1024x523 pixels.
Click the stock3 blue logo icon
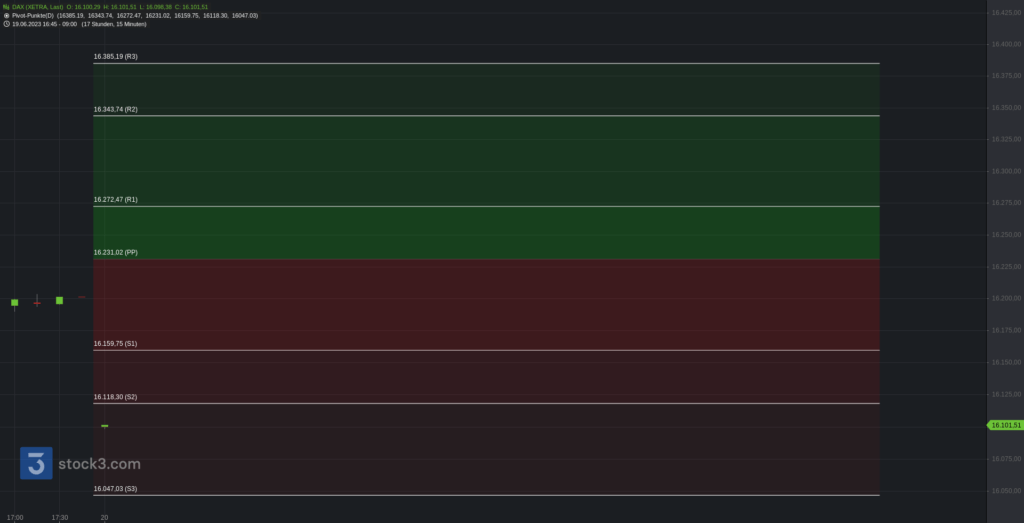[x=36, y=464]
